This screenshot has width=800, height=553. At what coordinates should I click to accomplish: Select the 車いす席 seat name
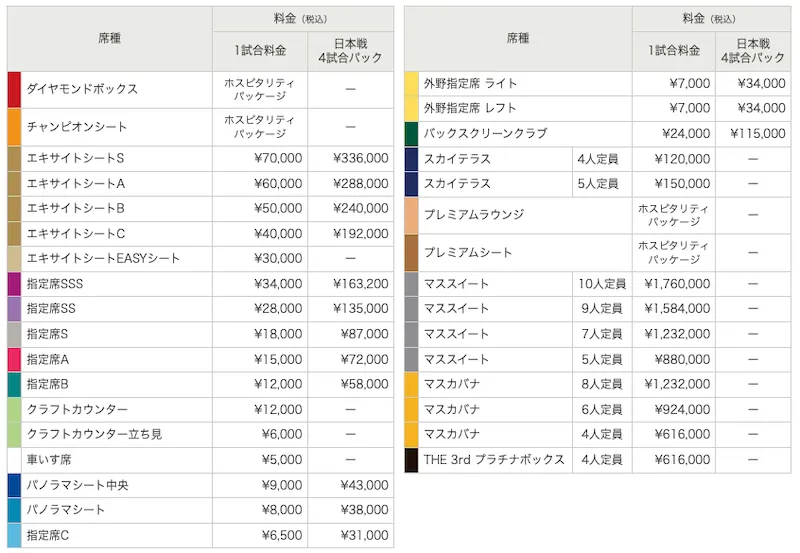(x=49, y=460)
